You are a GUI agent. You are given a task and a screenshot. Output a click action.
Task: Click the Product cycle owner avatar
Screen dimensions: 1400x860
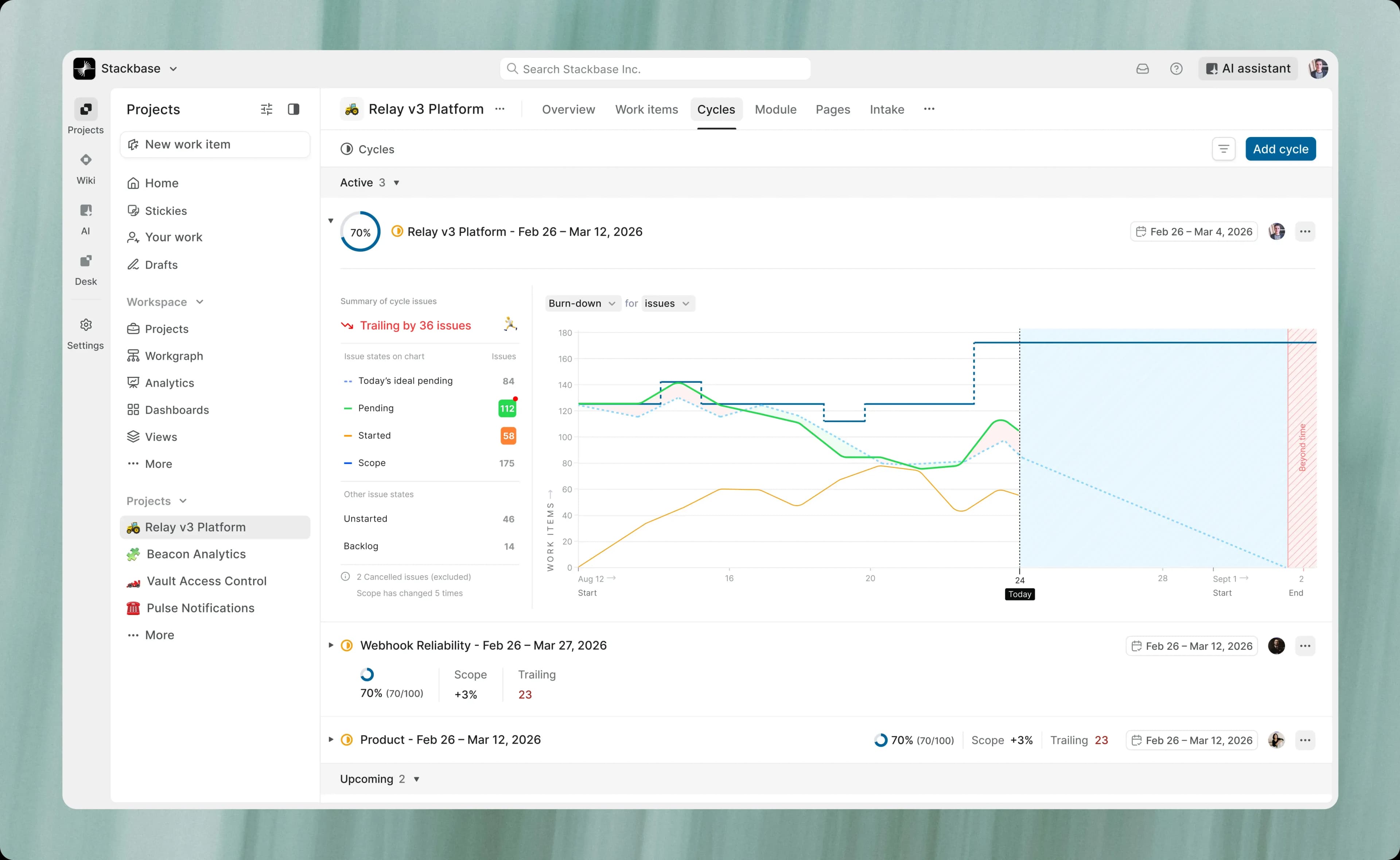click(1276, 740)
